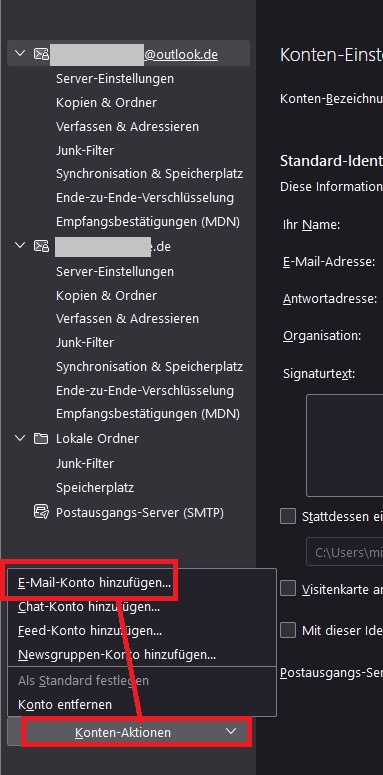Open Server-Einstellungen under outlook.de account

[115, 79]
